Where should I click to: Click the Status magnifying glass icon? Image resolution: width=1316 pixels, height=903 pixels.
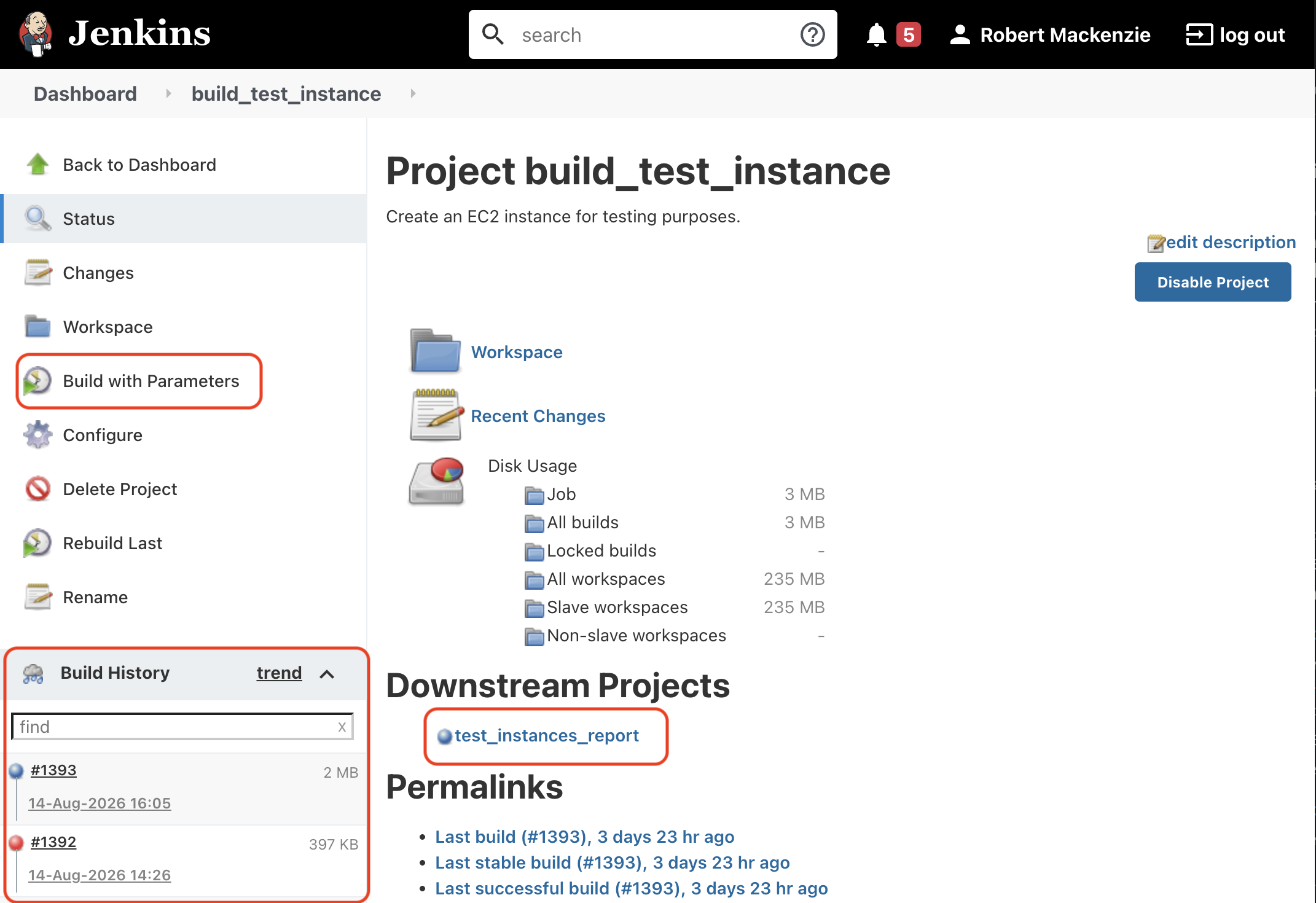(x=38, y=218)
